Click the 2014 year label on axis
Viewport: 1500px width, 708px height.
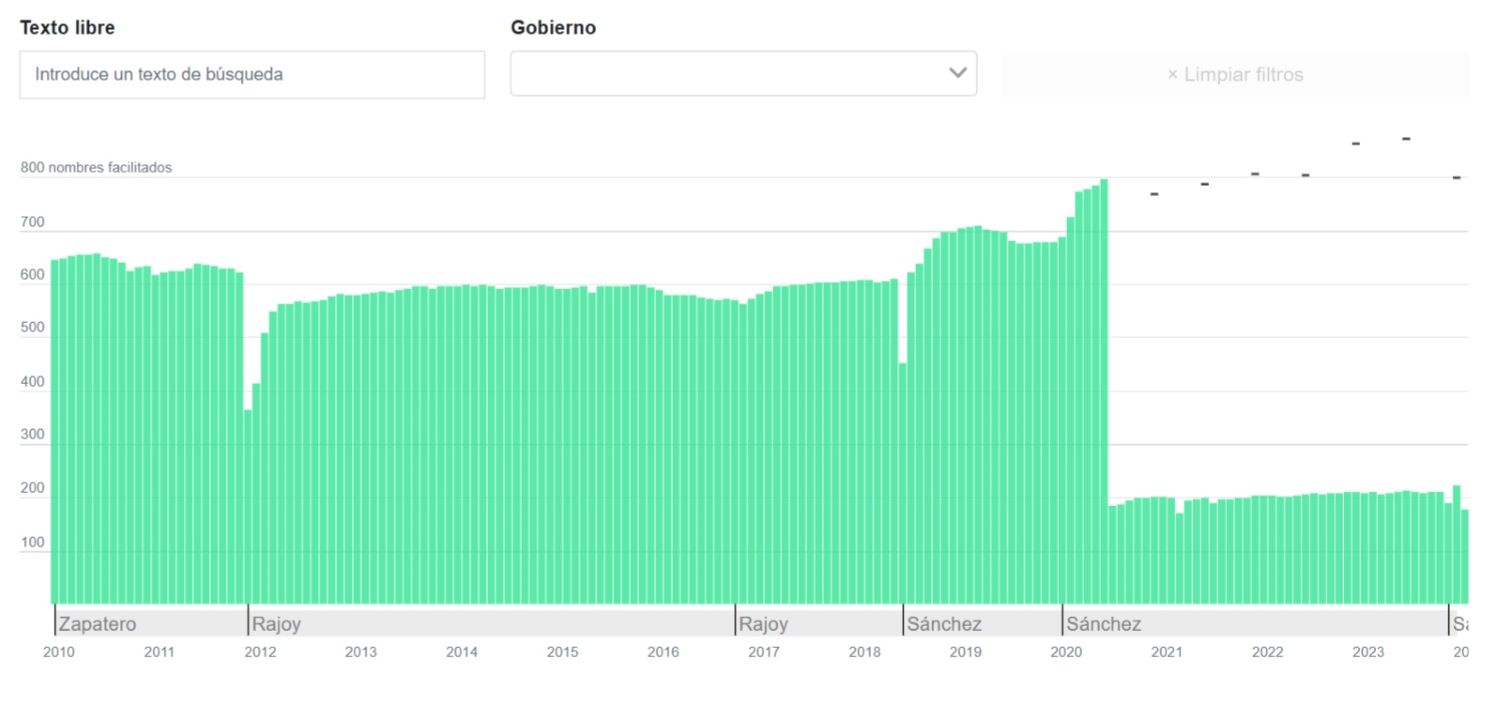[x=461, y=653]
